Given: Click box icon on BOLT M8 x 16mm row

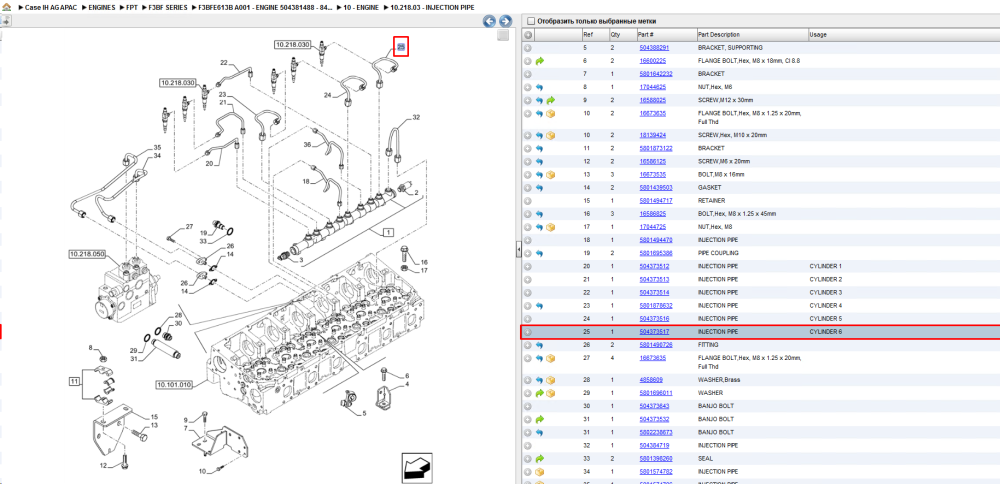Looking at the screenshot, I should tap(550, 175).
